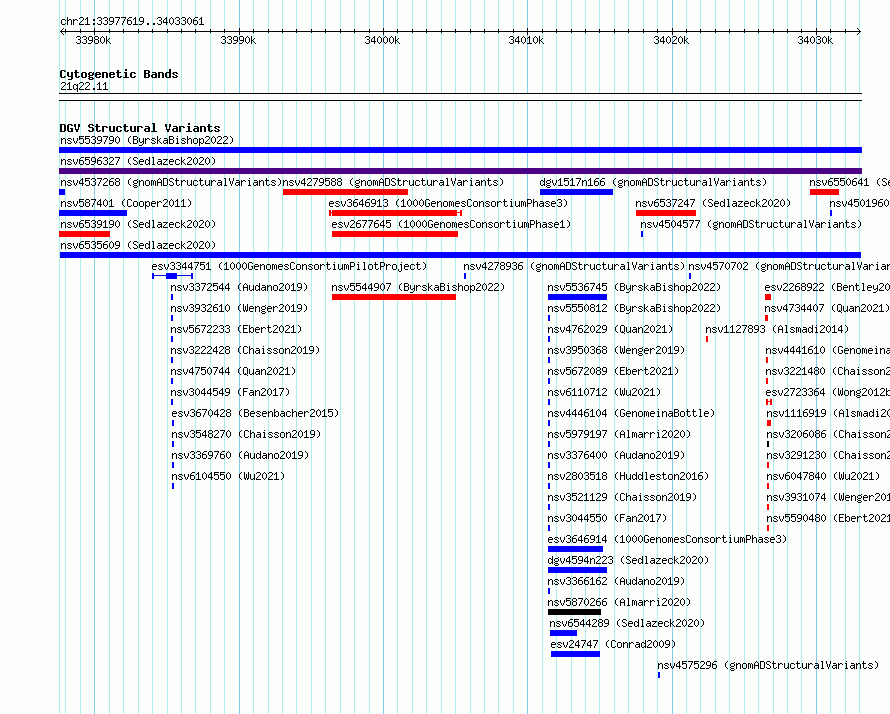Click nsv3369760 (Audano2019) label
The width and height of the screenshot is (890, 714).
240,455
